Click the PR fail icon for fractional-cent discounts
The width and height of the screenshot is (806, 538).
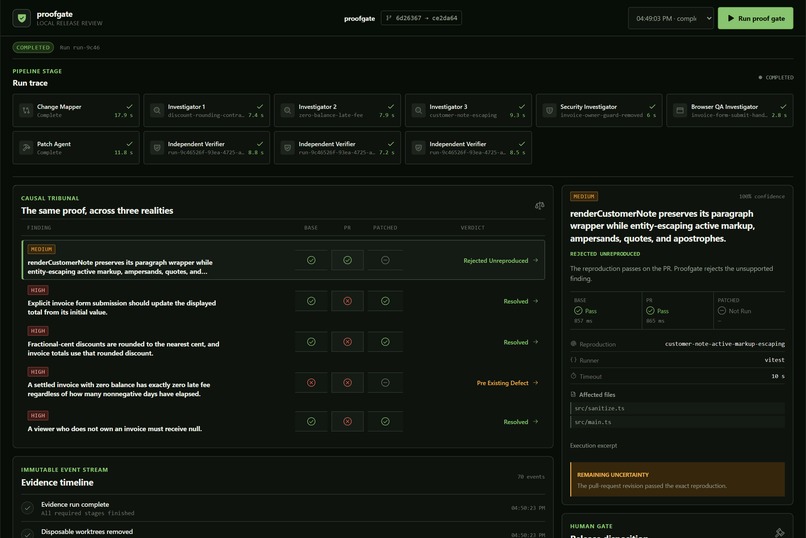coord(347,342)
